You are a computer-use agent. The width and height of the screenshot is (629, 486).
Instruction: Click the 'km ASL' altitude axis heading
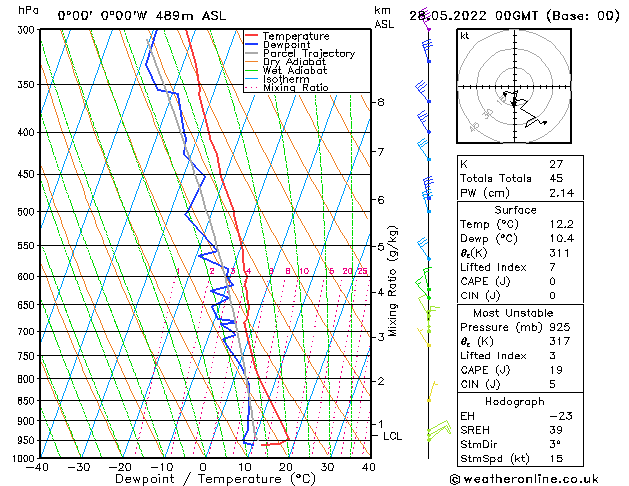point(384,17)
